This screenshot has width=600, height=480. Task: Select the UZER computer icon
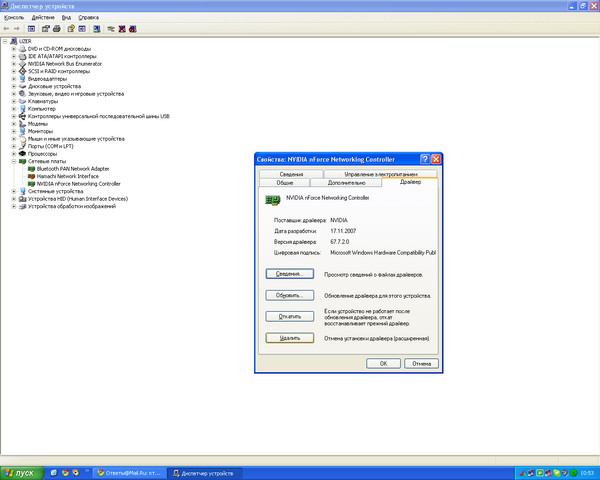pos(14,41)
